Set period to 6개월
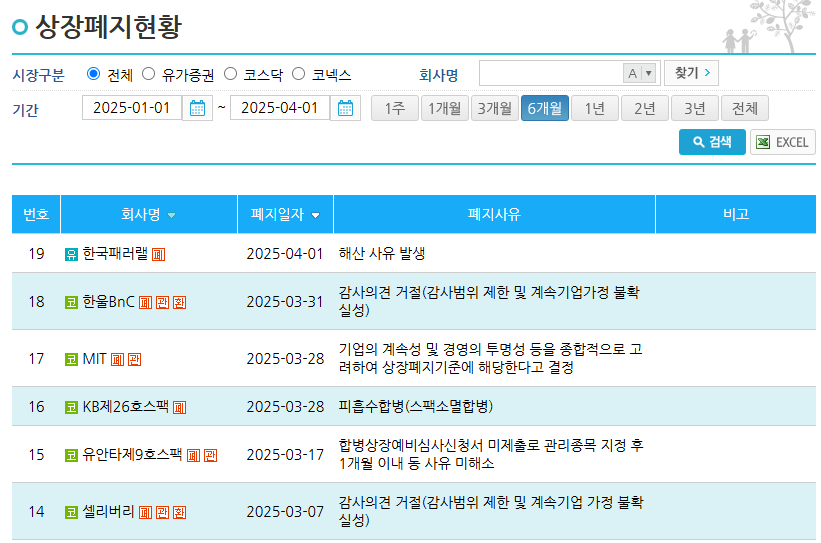Image resolution: width=821 pixels, height=543 pixels. (x=545, y=108)
